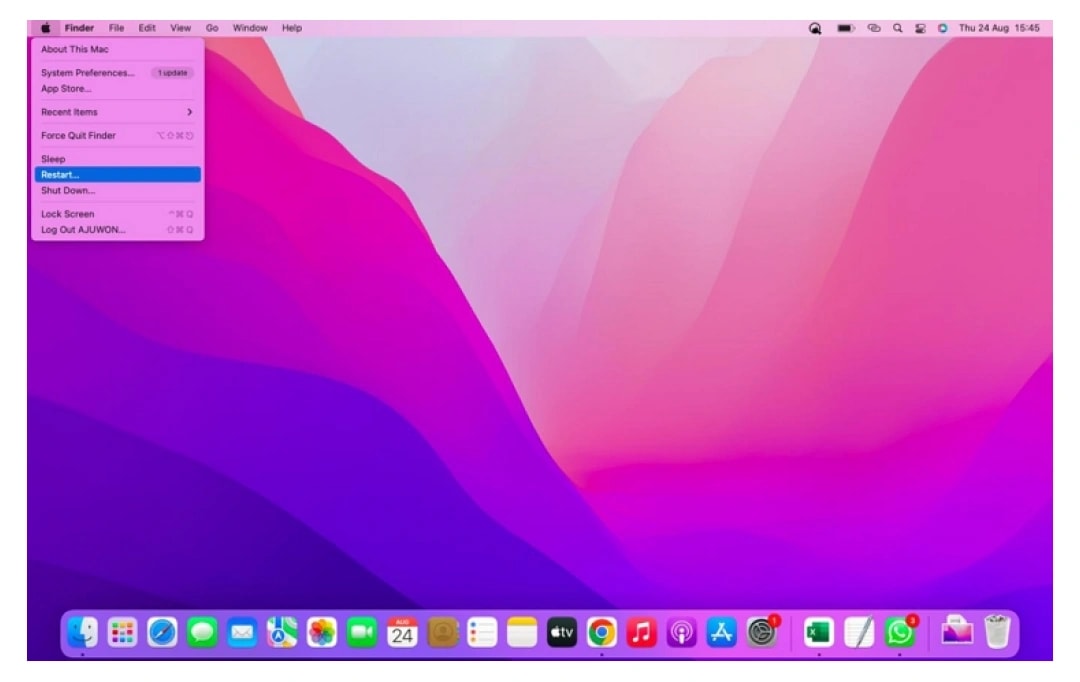Select Lock Screen
The height and width of the screenshot is (682, 1080).
pyautogui.click(x=118, y=214)
